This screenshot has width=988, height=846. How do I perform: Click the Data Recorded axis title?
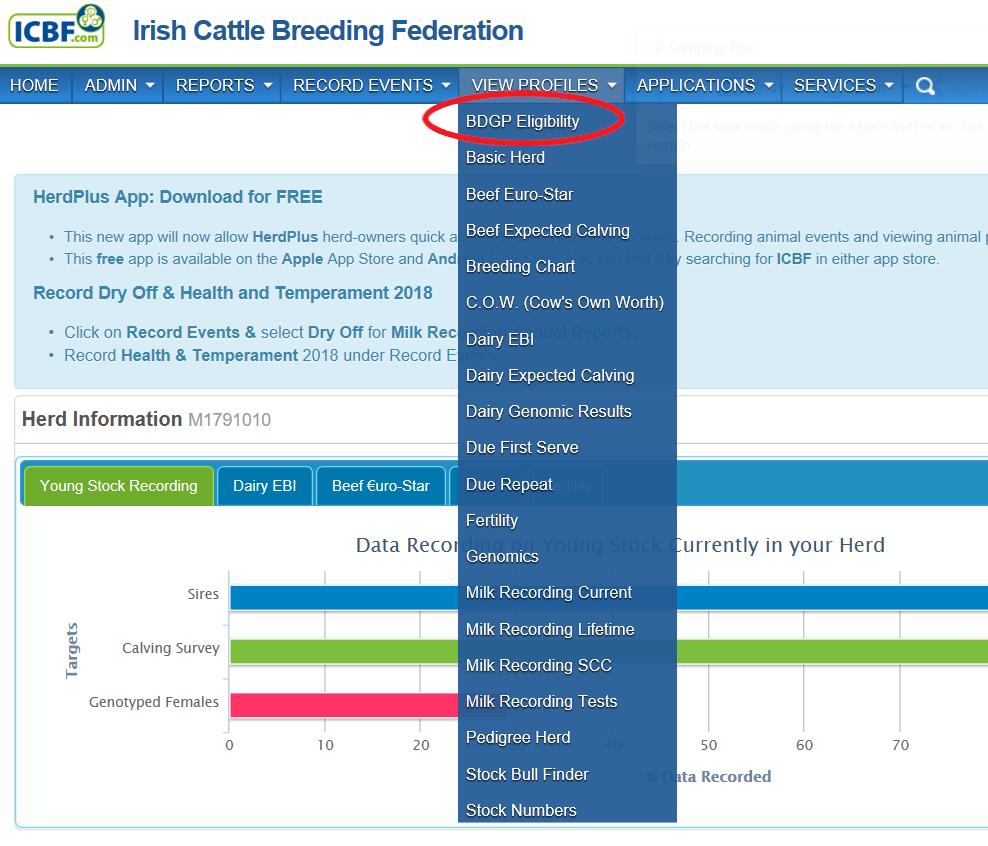(708, 777)
